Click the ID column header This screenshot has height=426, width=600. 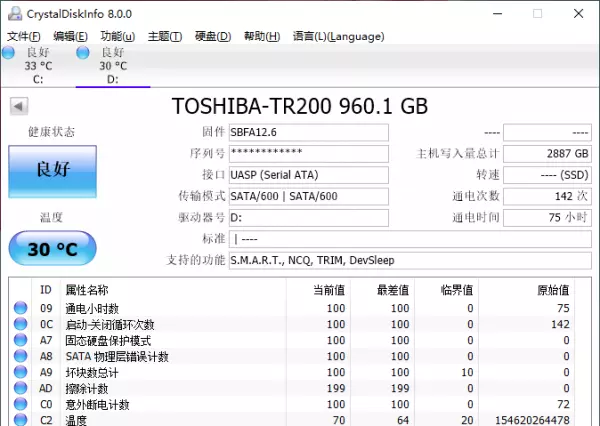coord(46,290)
